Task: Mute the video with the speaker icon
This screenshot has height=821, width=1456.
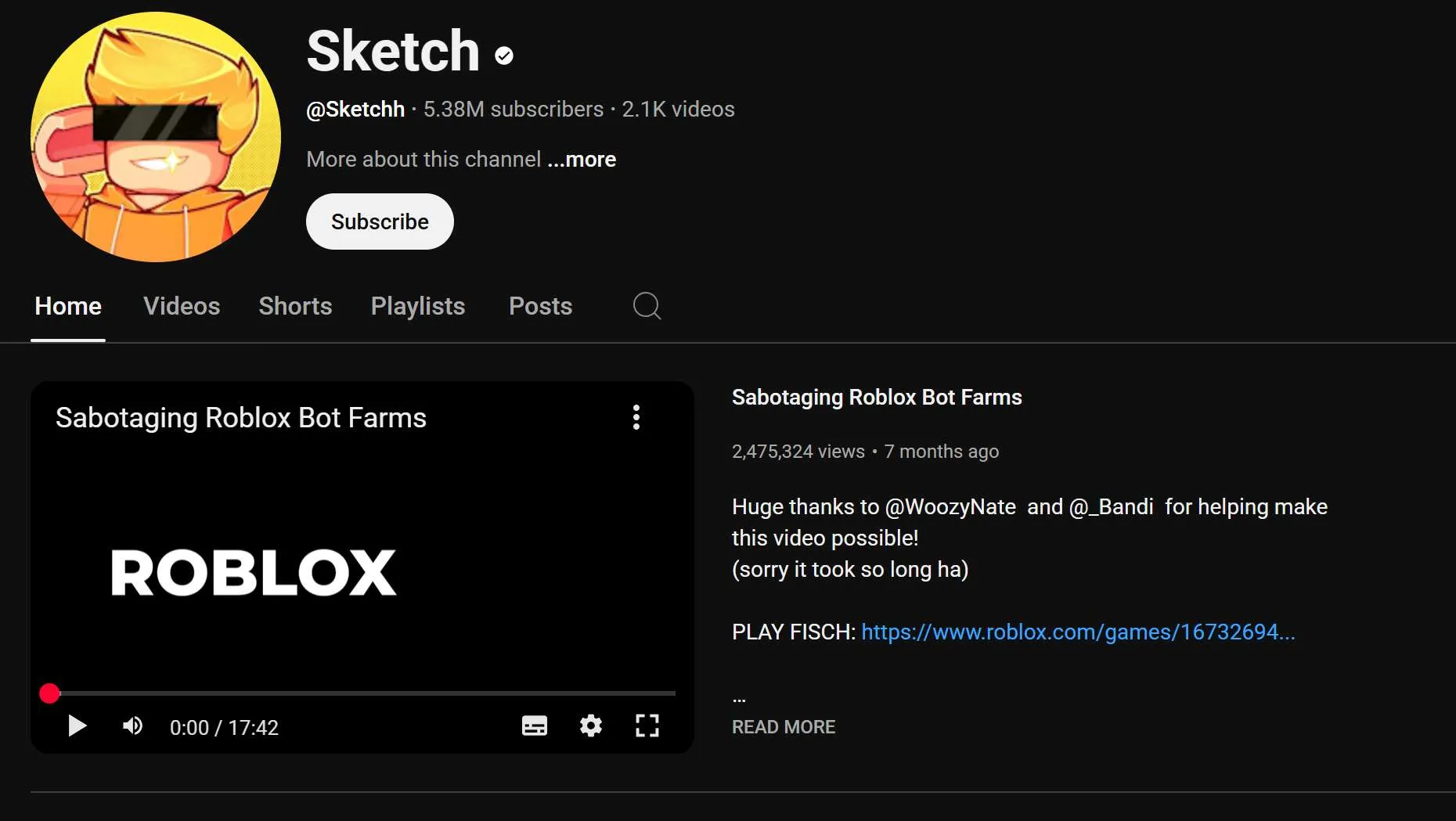Action: [133, 726]
